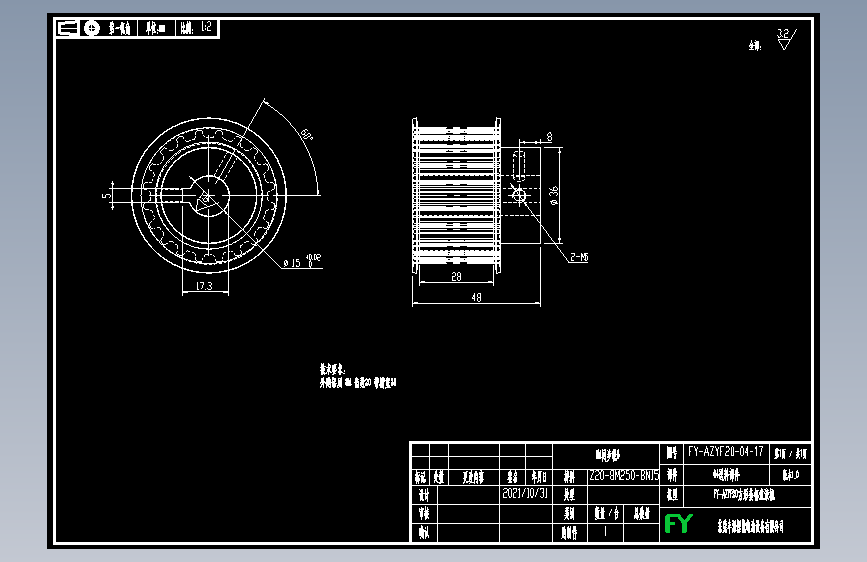Click the set screw hole circle on the hub
This screenshot has height=562, width=867.
(x=519, y=195)
